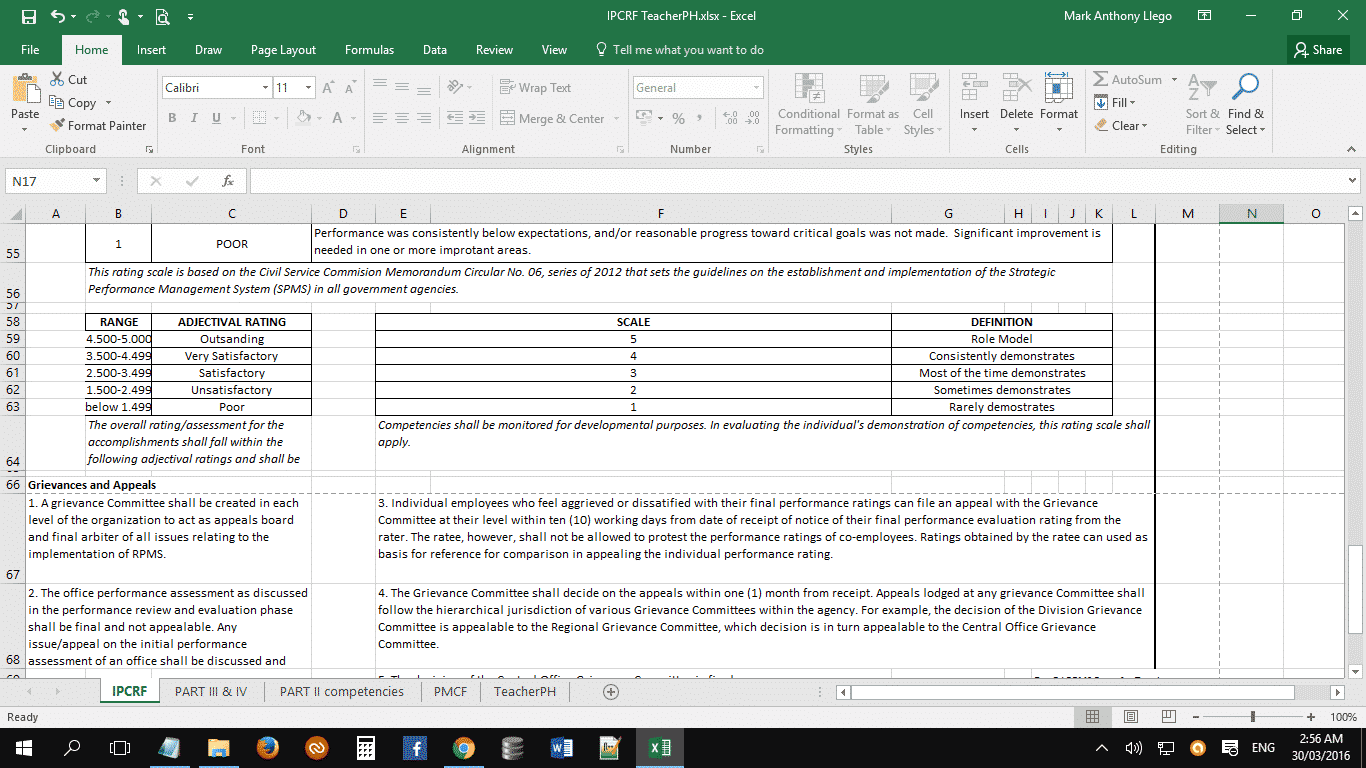Click the Find & Select magnifier icon
The width and height of the screenshot is (1366, 768).
click(1245, 88)
